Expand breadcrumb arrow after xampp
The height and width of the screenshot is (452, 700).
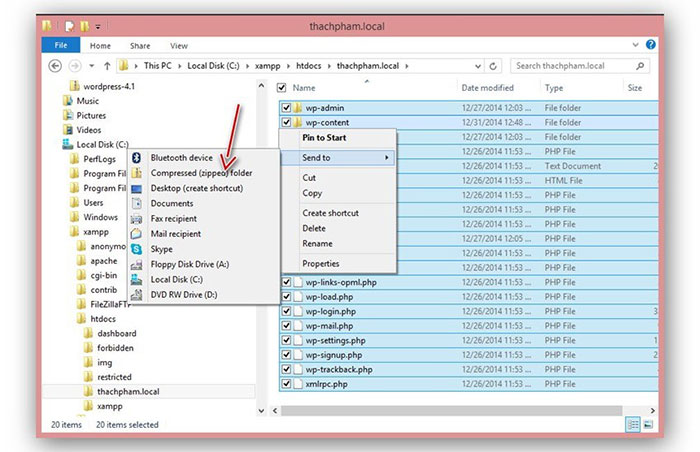pyautogui.click(x=288, y=66)
